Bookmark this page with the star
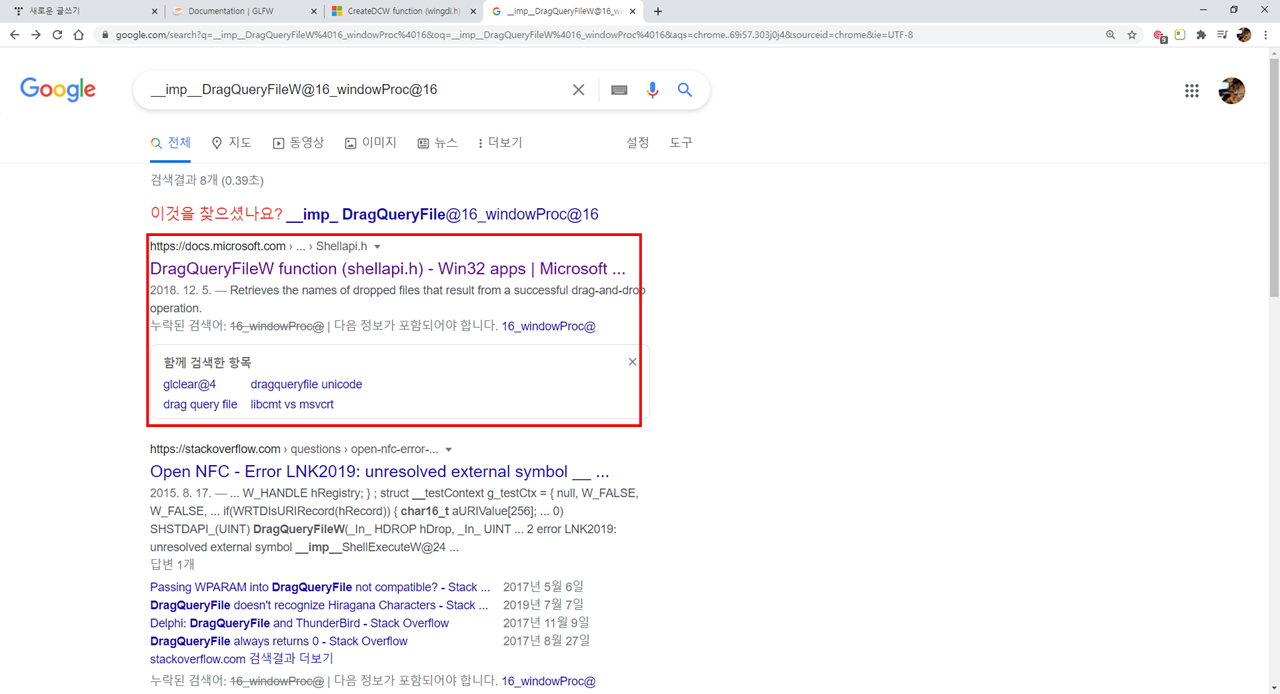Image resolution: width=1280 pixels, height=694 pixels. click(1132, 34)
